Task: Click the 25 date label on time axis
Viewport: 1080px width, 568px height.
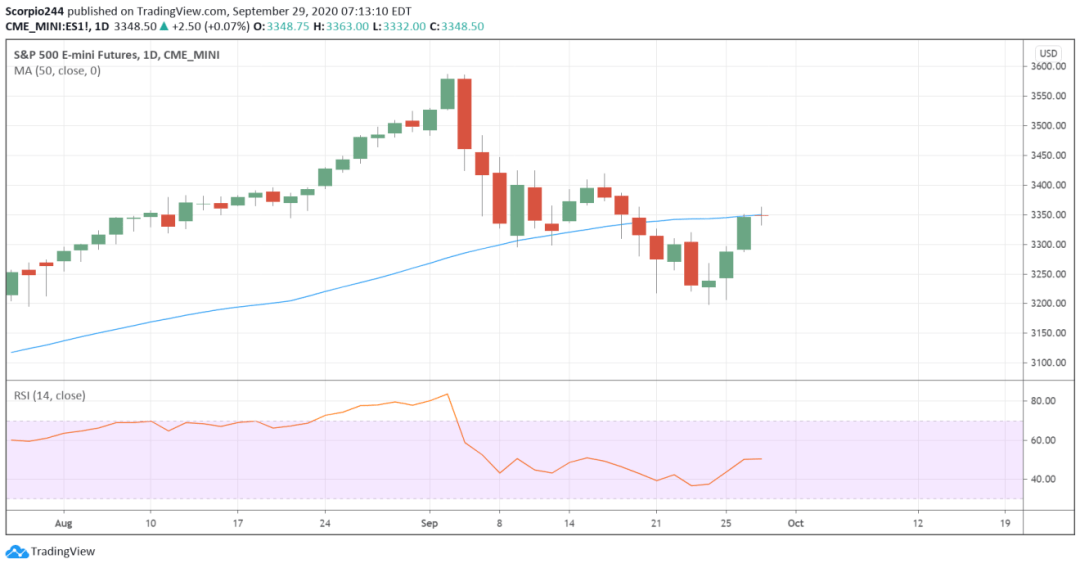Action: click(x=726, y=523)
